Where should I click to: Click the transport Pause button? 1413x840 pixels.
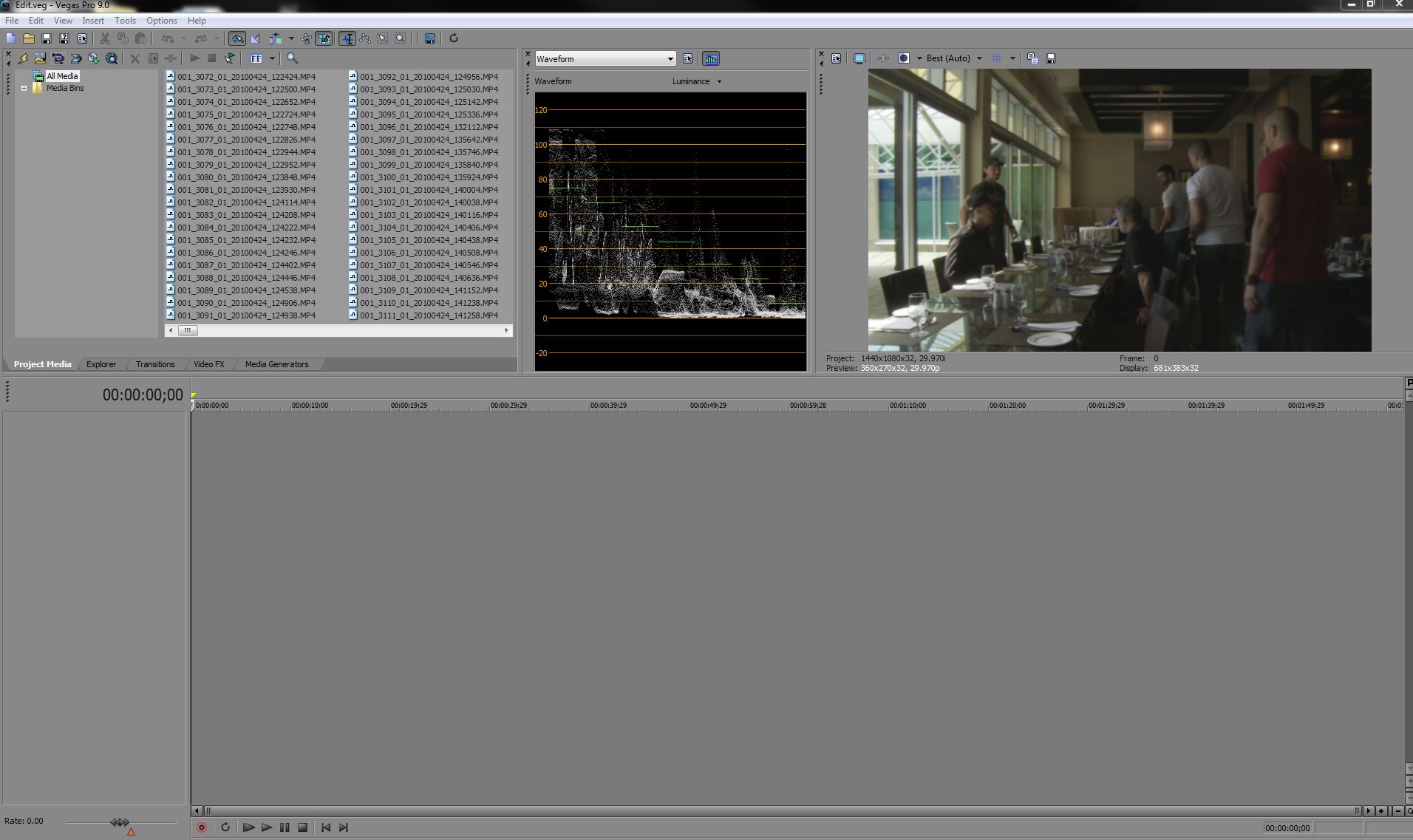point(285,828)
